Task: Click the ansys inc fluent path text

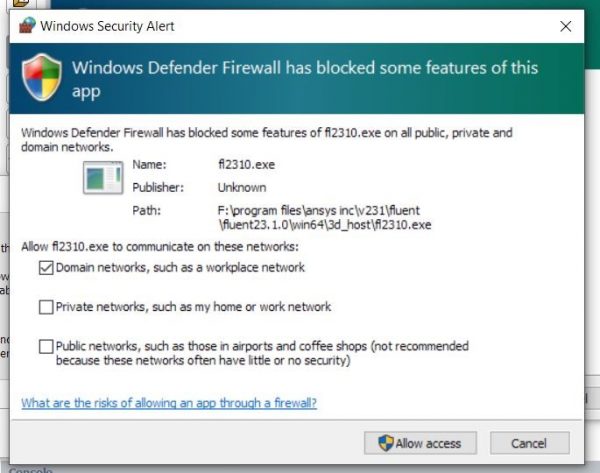Action: 324,217
